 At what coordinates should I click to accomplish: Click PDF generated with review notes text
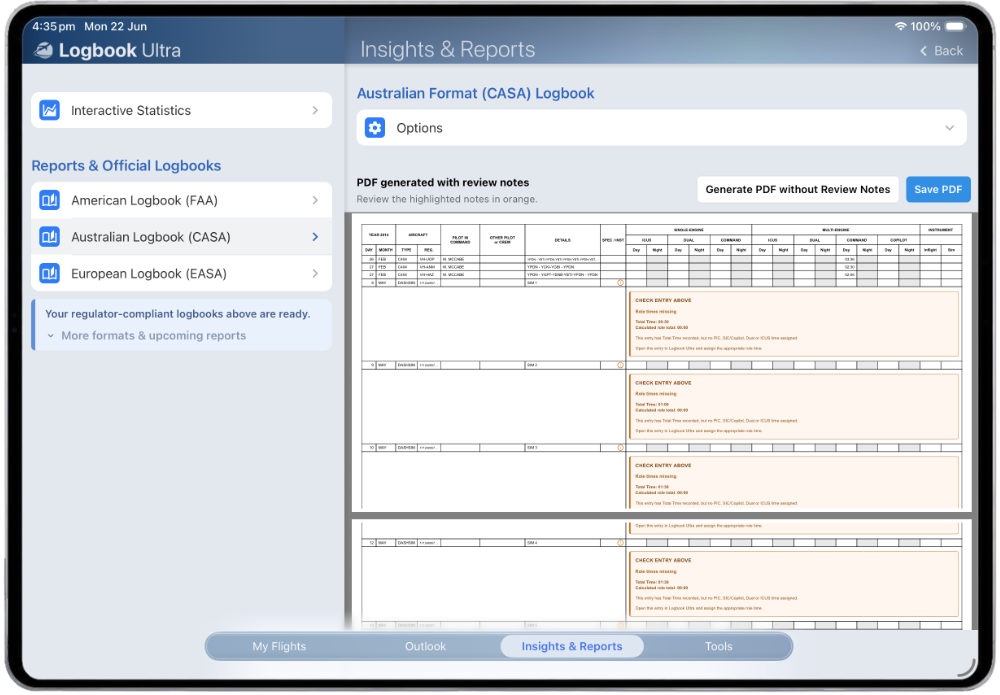[443, 182]
